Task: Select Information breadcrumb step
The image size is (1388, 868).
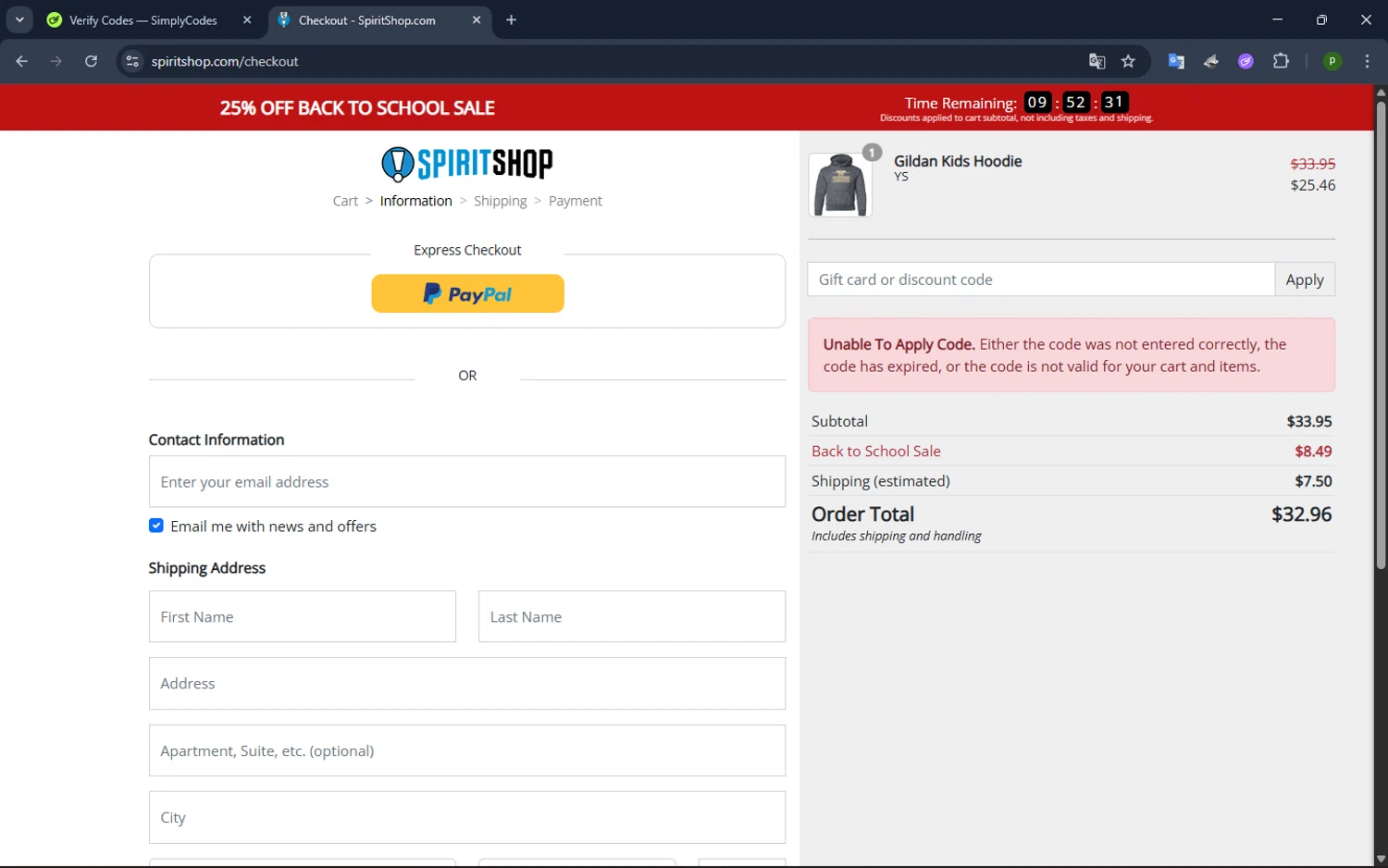Action: coord(415,201)
